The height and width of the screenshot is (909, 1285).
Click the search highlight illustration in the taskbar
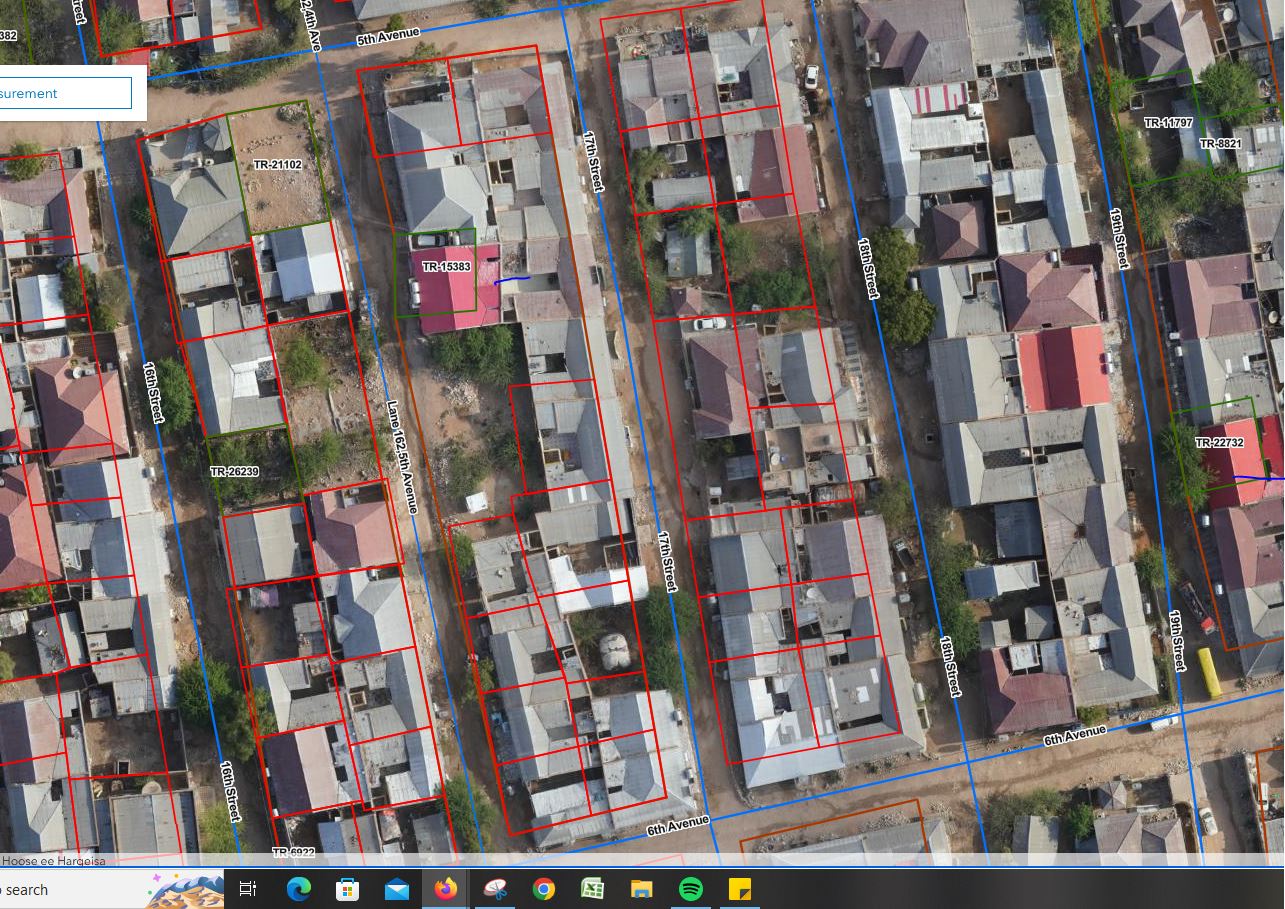click(185, 889)
